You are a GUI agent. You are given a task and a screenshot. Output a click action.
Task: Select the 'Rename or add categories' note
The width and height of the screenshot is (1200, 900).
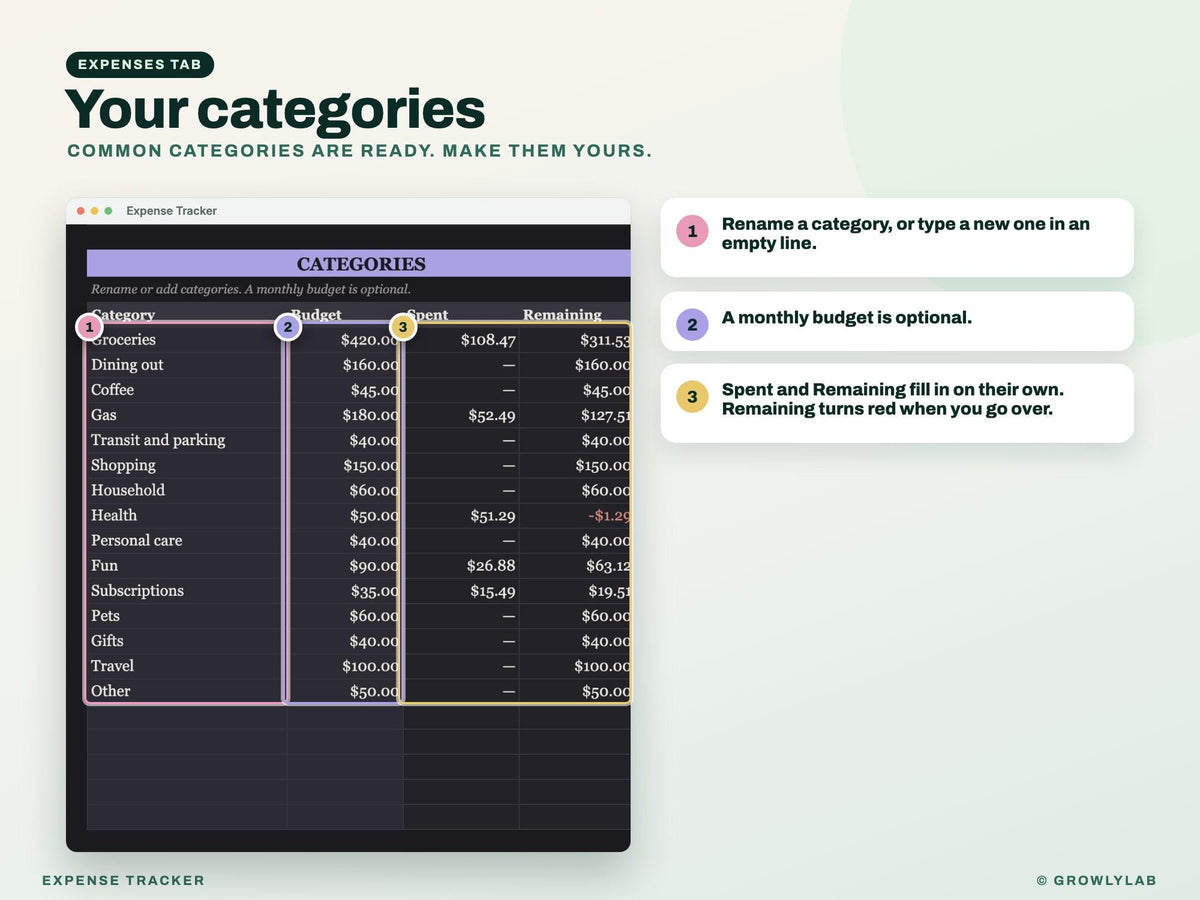coord(251,290)
